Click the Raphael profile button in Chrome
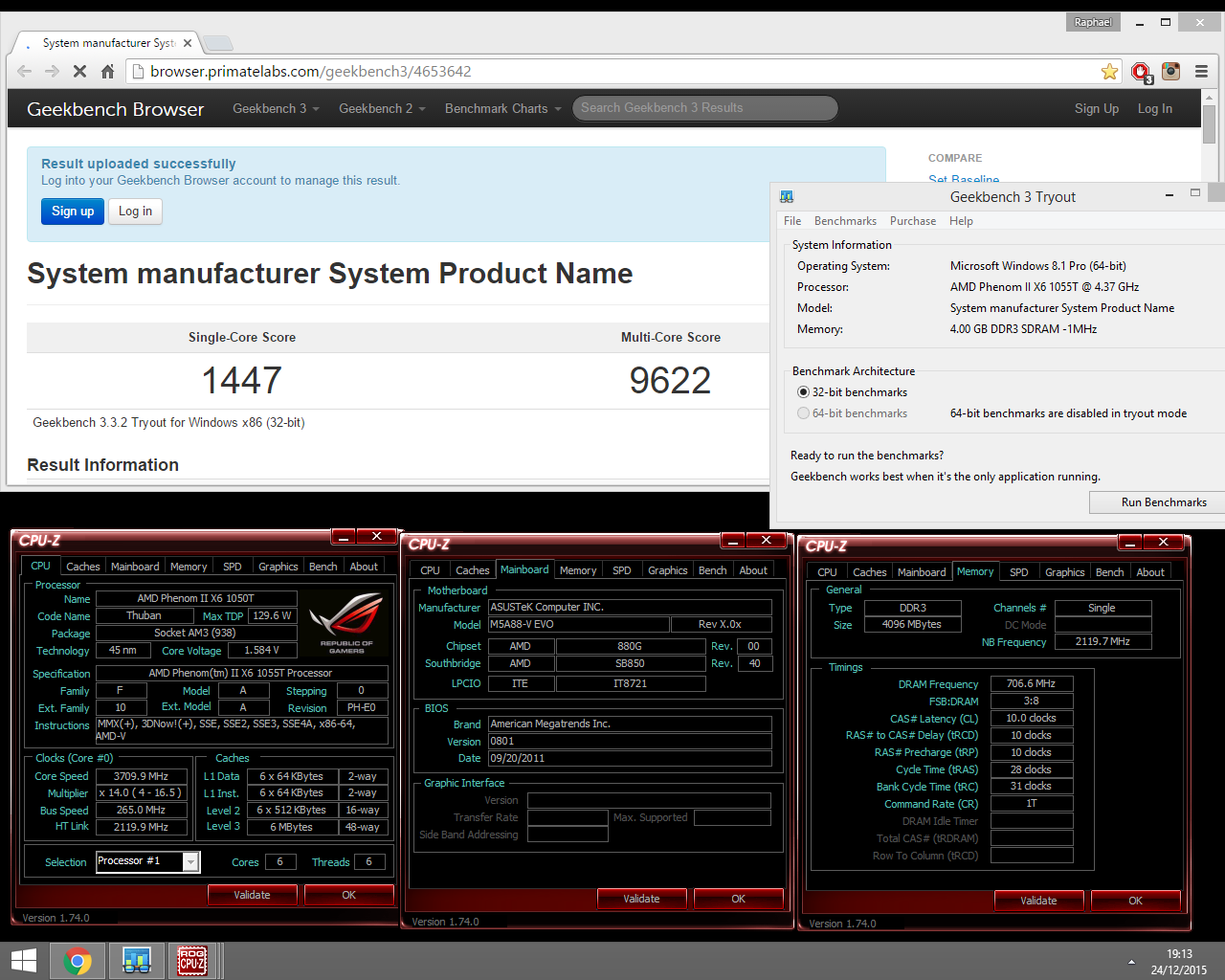Image resolution: width=1225 pixels, height=980 pixels. pos(1093,22)
